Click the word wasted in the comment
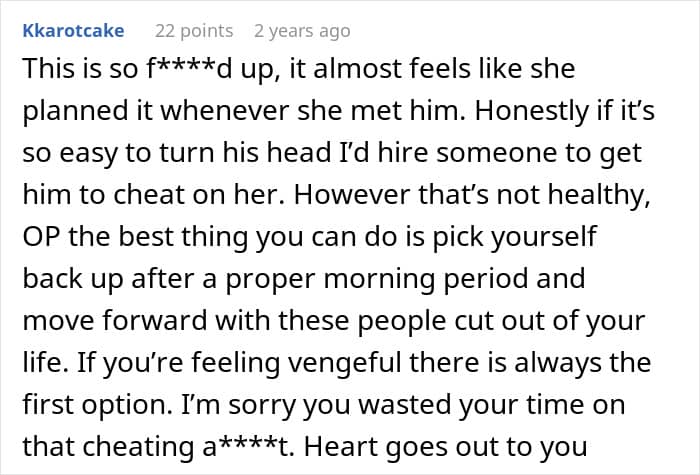 (405, 404)
